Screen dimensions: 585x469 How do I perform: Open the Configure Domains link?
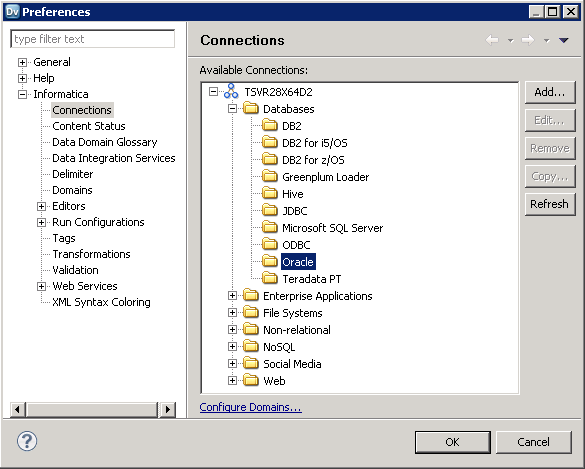tap(250, 407)
